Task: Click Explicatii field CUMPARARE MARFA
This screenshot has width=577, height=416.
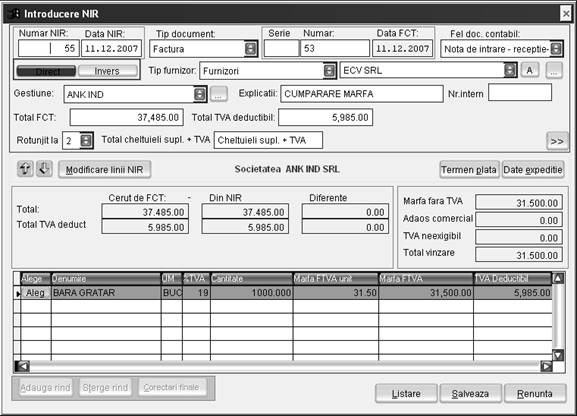Action: [x=362, y=94]
